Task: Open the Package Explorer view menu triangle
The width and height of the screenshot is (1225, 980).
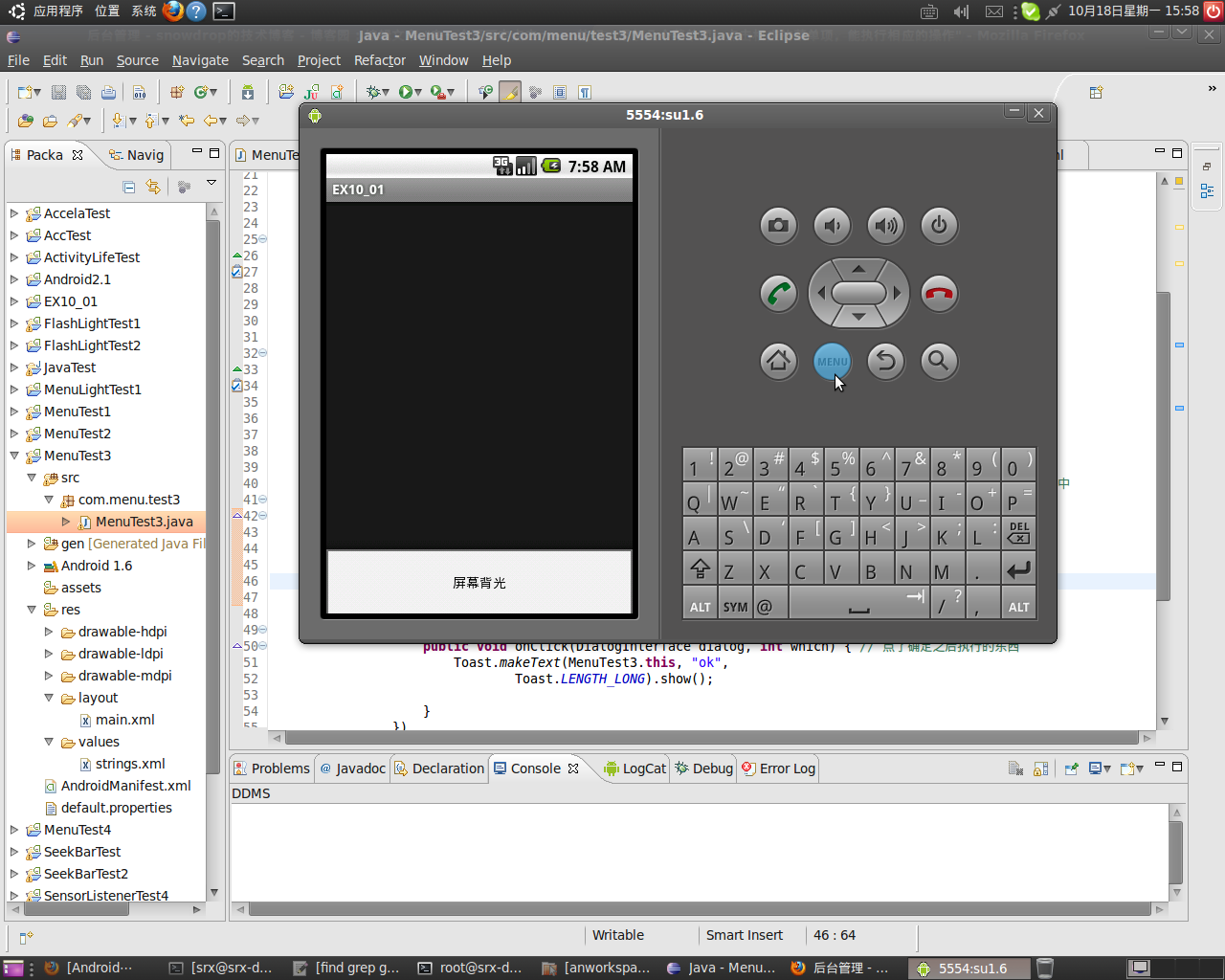Action: coord(212,183)
